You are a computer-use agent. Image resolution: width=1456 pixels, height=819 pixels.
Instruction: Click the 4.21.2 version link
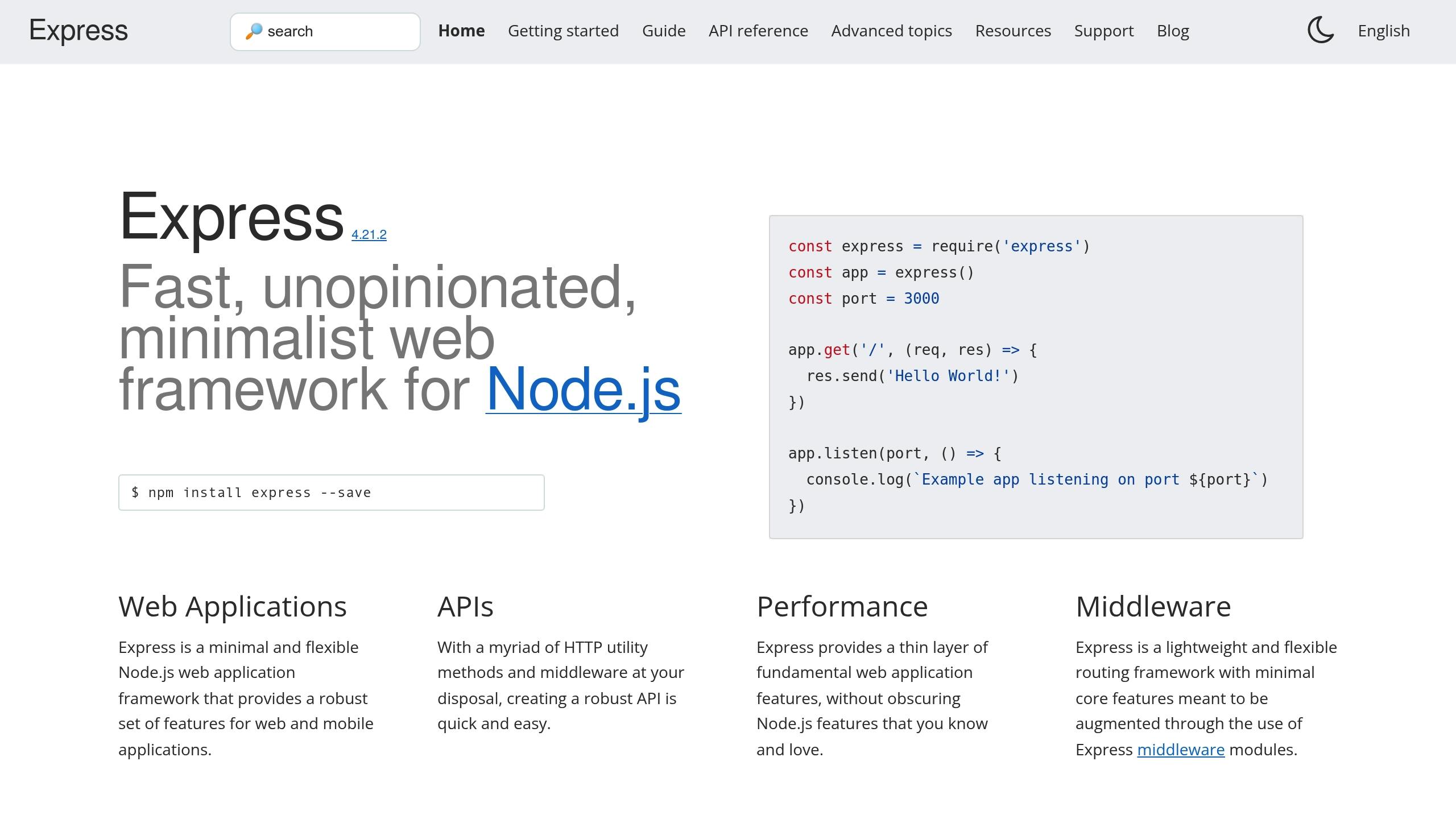tap(369, 234)
